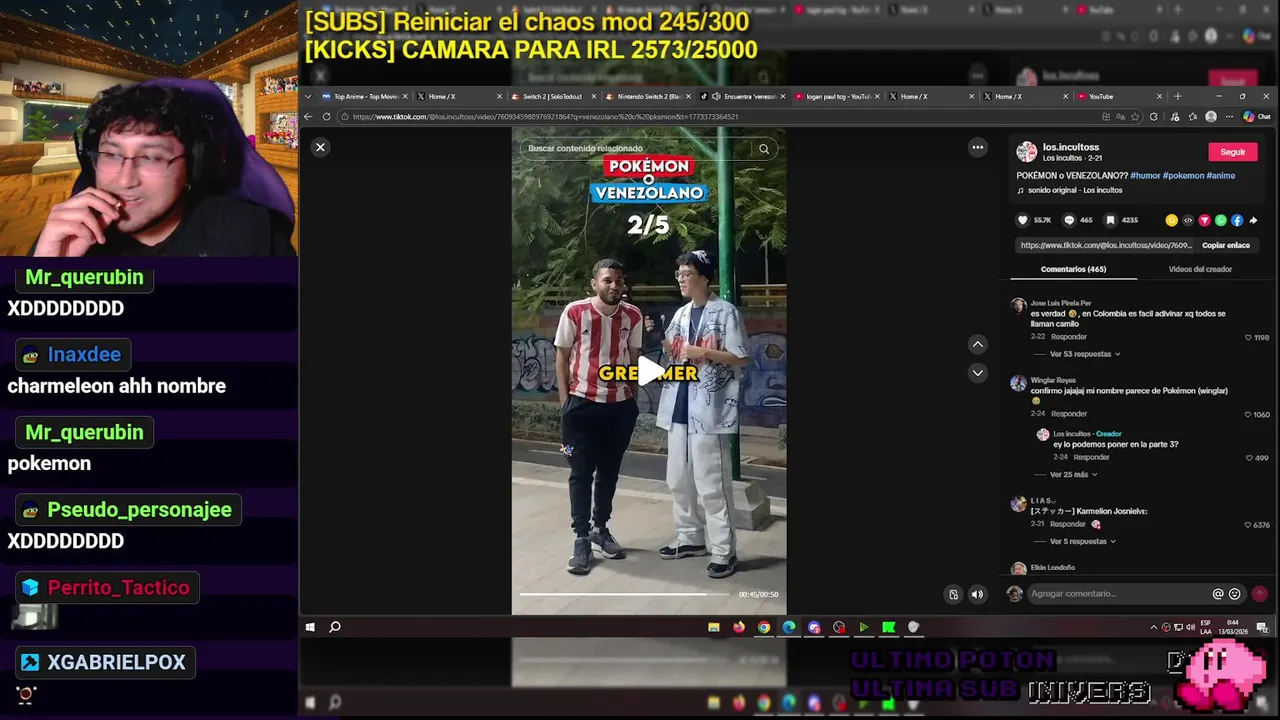Open Windows Start menu
The image size is (1280, 720).
tap(310, 627)
